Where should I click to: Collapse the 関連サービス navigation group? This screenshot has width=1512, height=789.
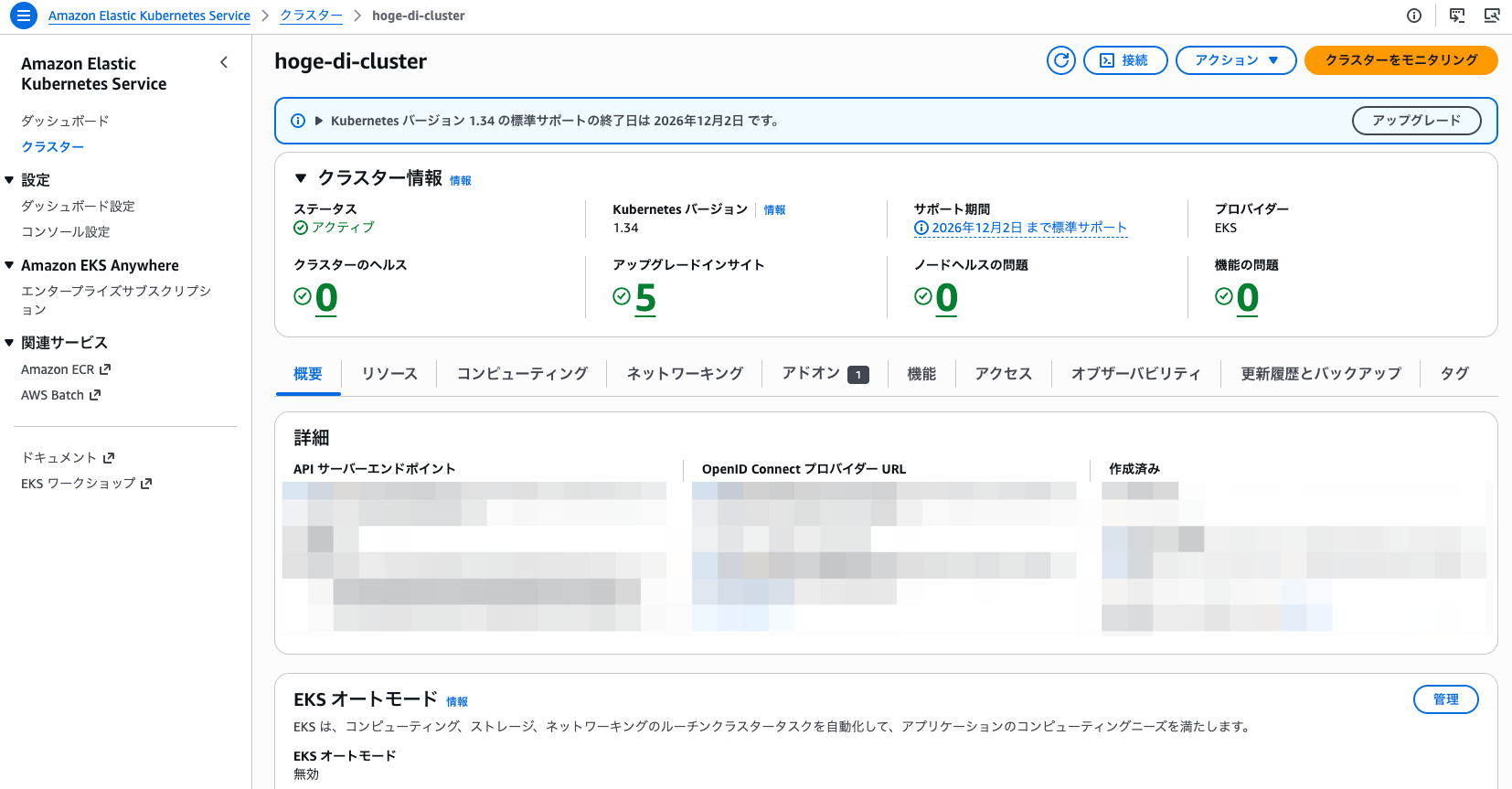point(9,343)
